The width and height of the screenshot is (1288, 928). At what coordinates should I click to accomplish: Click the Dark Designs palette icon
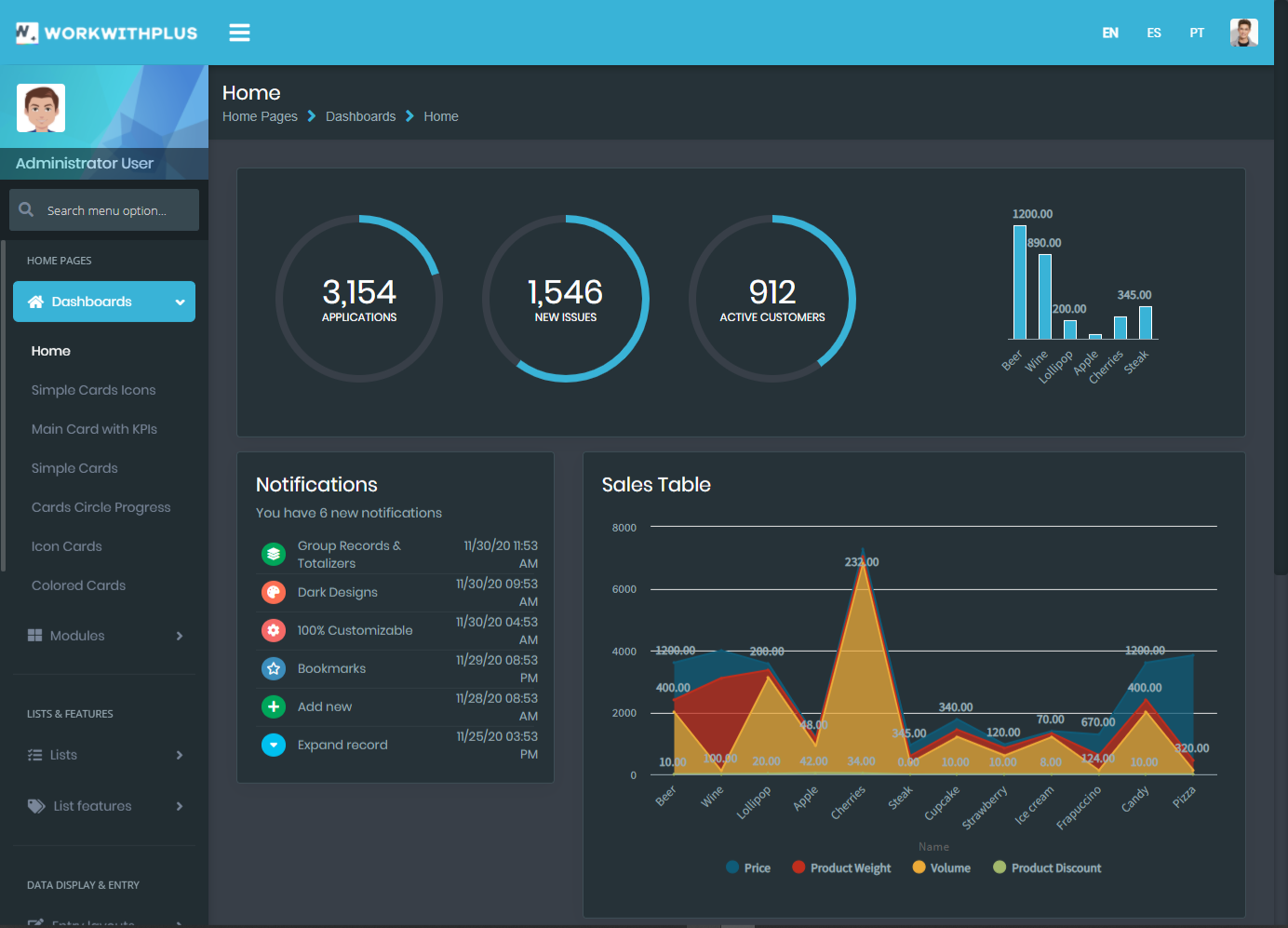[x=274, y=592]
